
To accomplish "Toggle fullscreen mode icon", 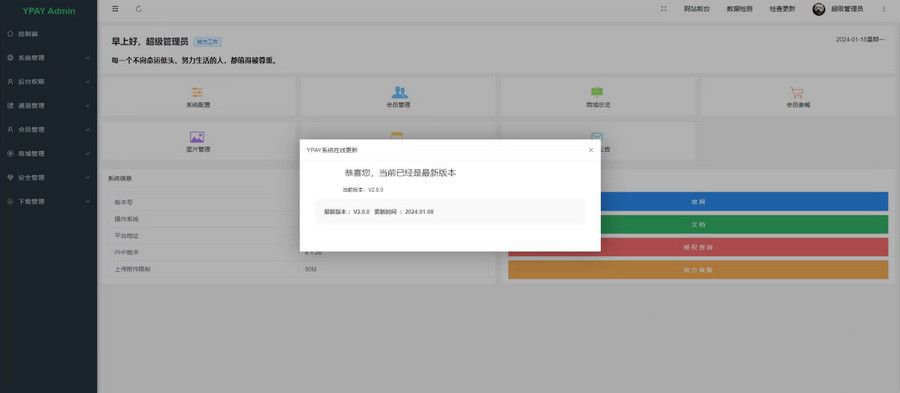I will point(664,9).
